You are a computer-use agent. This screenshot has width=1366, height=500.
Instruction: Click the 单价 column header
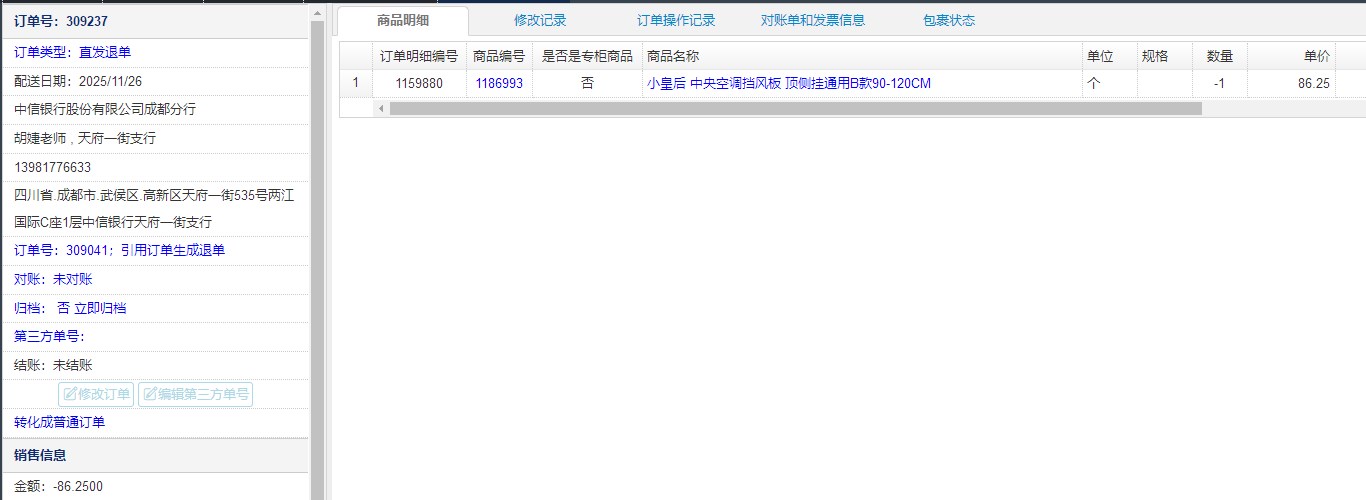(x=1316, y=56)
